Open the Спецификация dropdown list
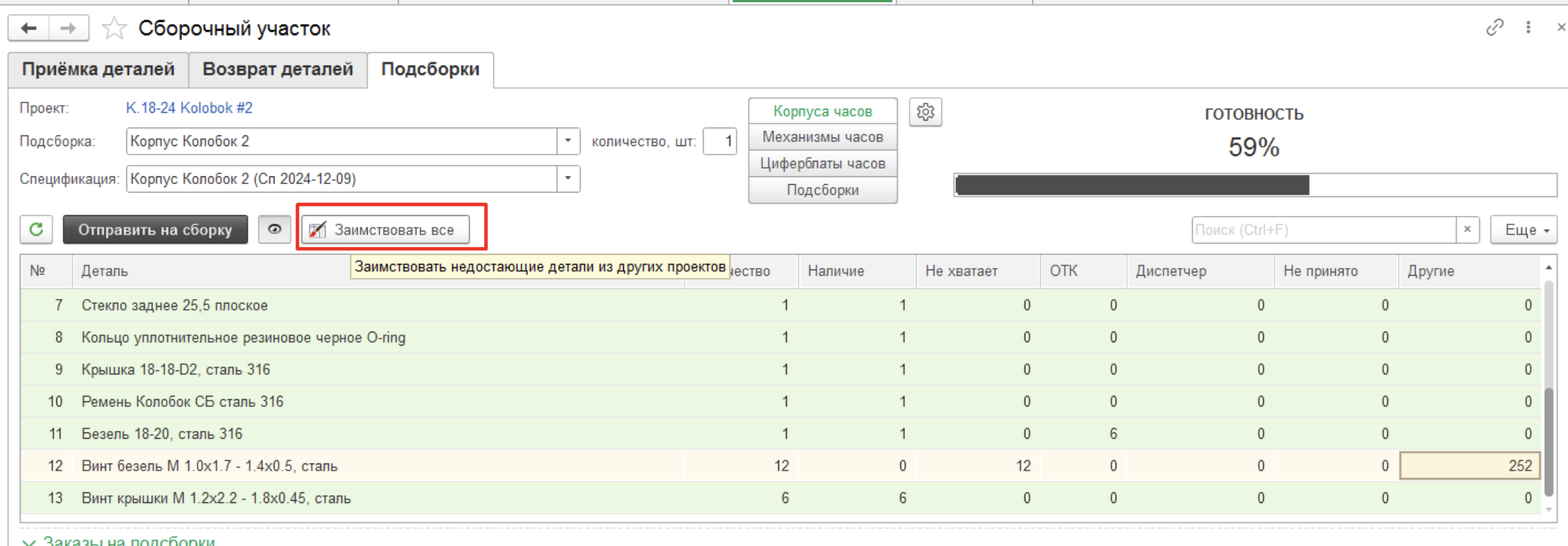 click(568, 179)
